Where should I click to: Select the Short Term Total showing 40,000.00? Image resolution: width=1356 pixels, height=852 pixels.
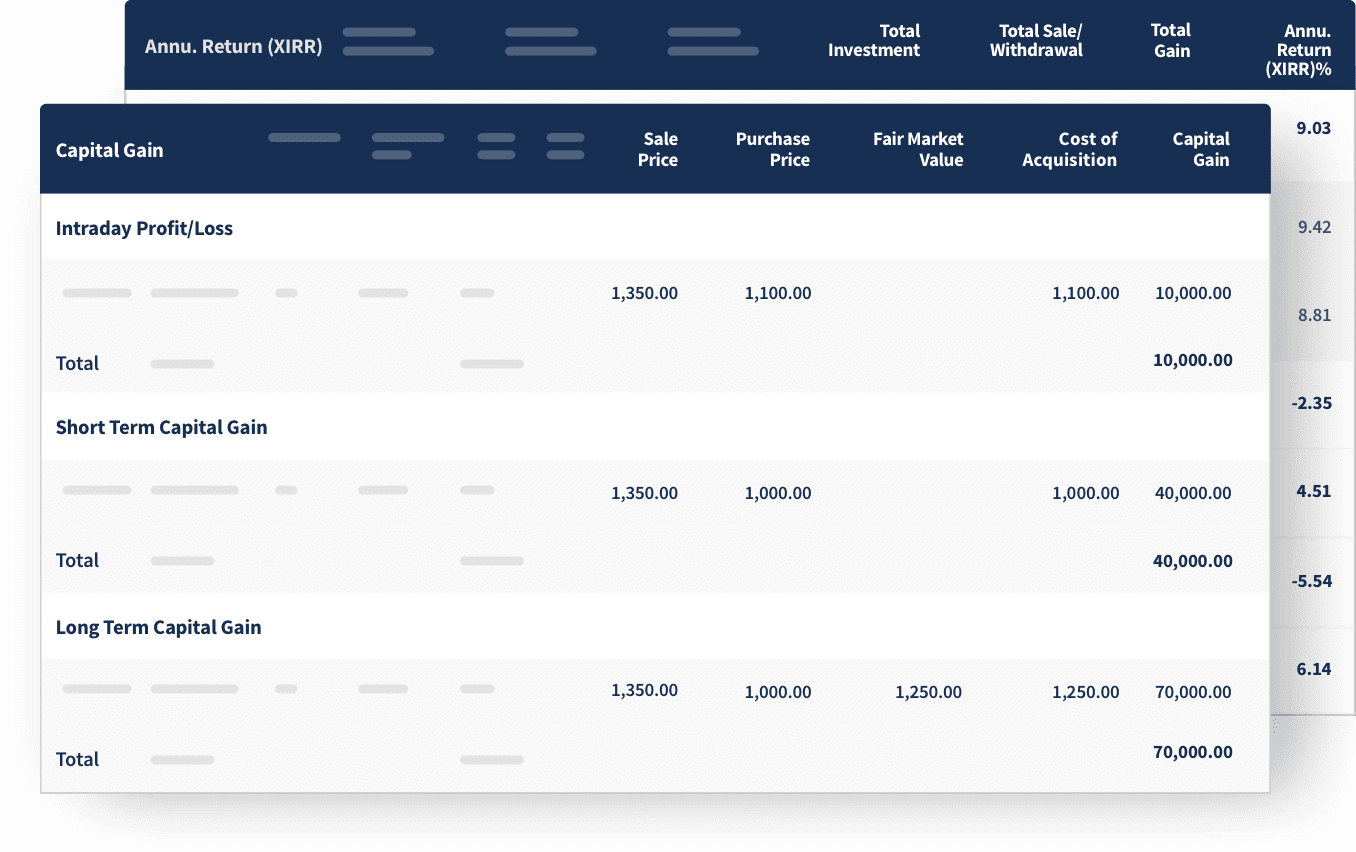pos(1192,561)
